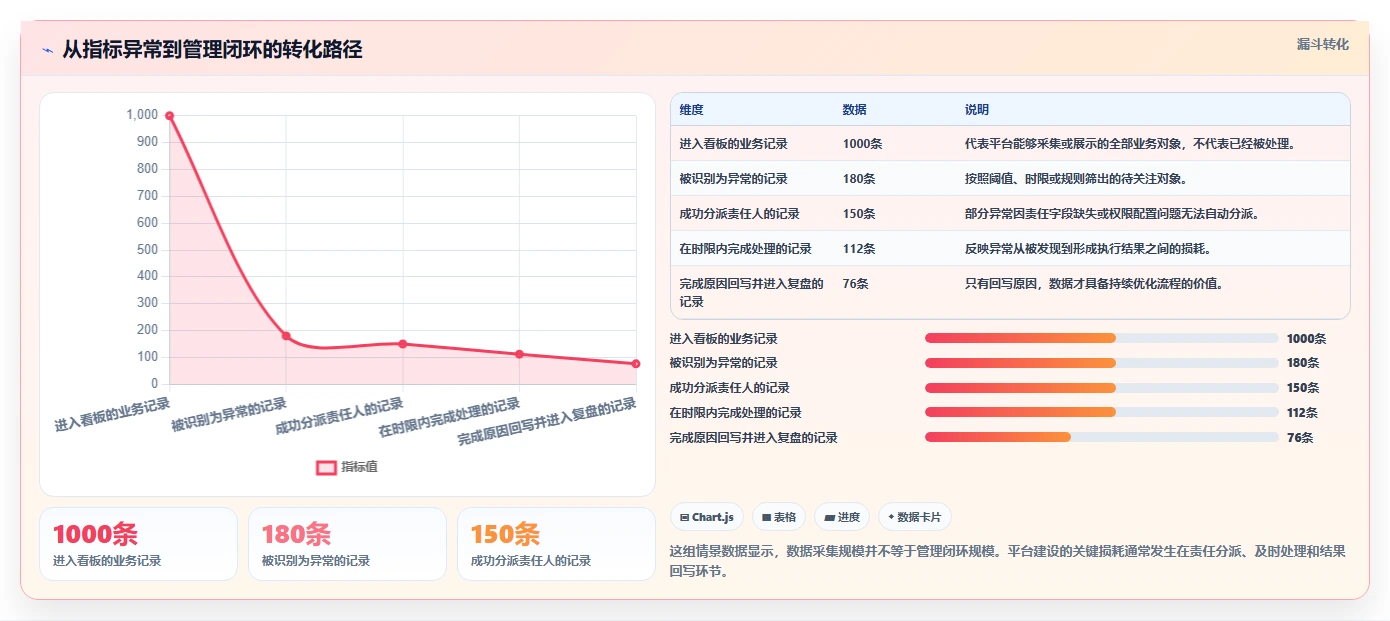Screen dimensions: 1390x621
Task: Click the 进度 chip
Action: [x=842, y=517]
